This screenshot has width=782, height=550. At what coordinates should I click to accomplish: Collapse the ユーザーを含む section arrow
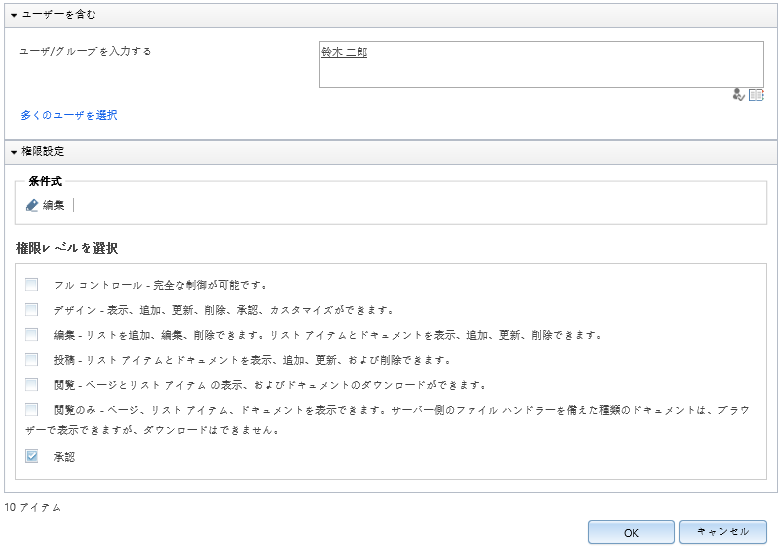coord(14,15)
